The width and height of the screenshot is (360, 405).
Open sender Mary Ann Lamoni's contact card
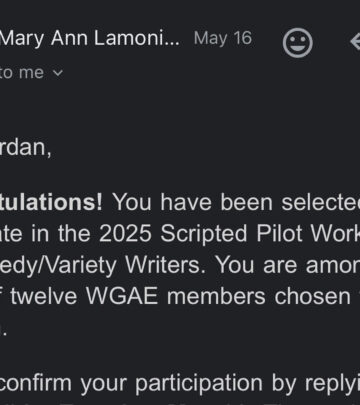[90, 38]
